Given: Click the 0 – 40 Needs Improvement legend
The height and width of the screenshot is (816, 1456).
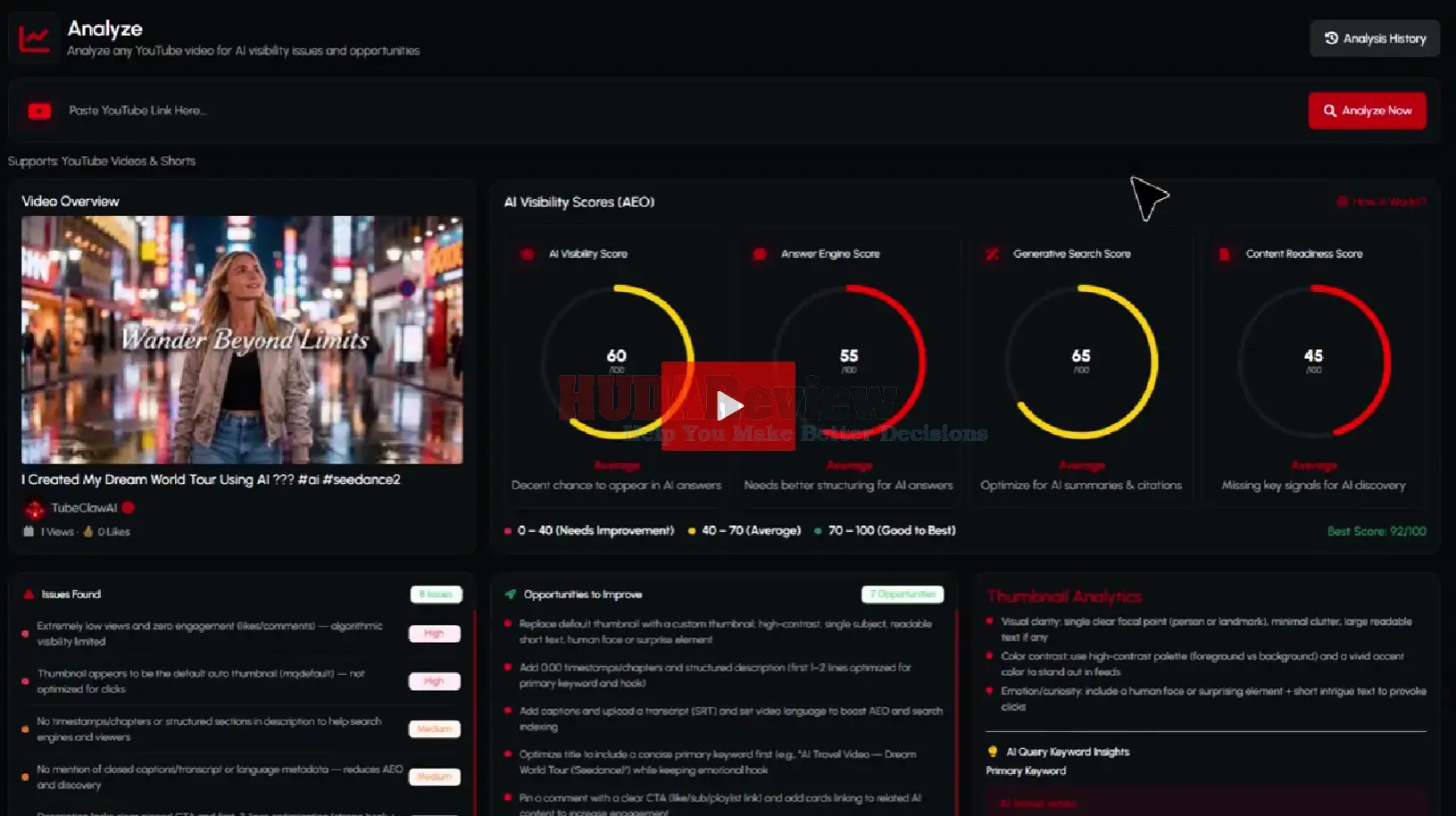Looking at the screenshot, I should (589, 530).
